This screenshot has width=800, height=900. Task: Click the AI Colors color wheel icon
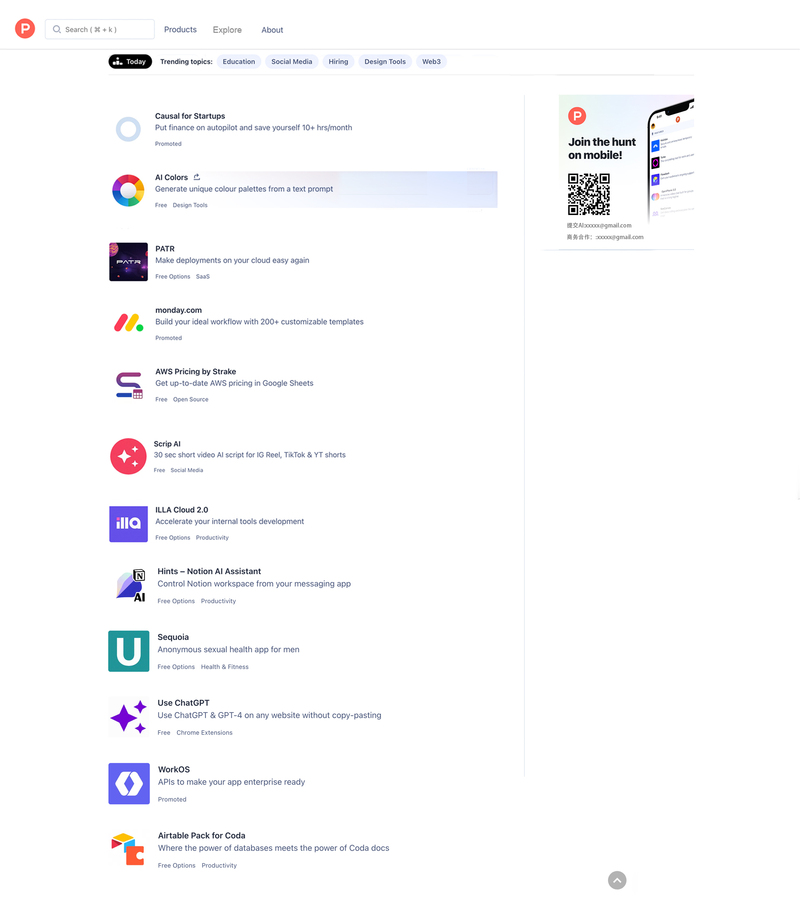(128, 190)
